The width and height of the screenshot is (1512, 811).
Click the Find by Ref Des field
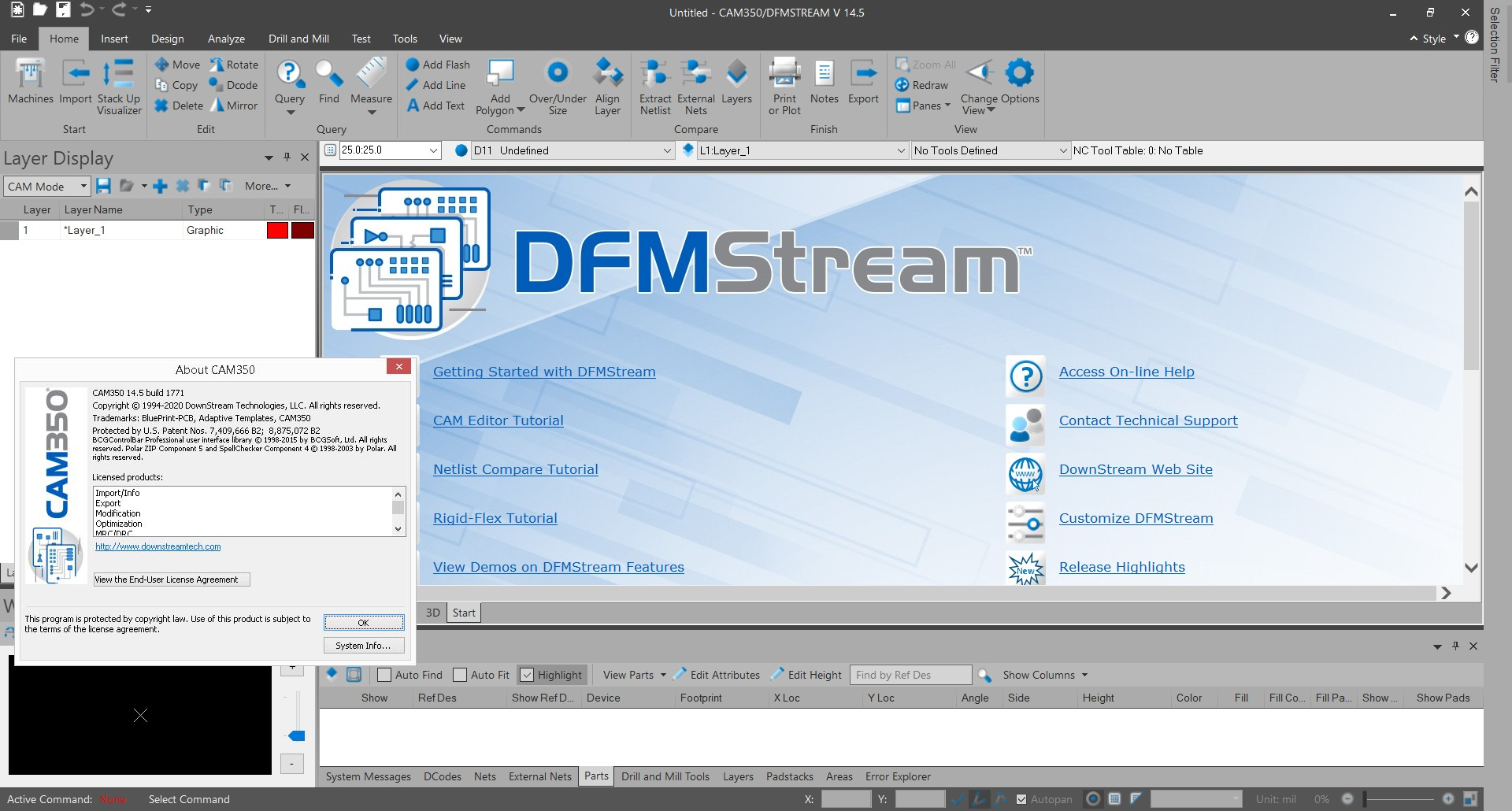click(x=912, y=675)
